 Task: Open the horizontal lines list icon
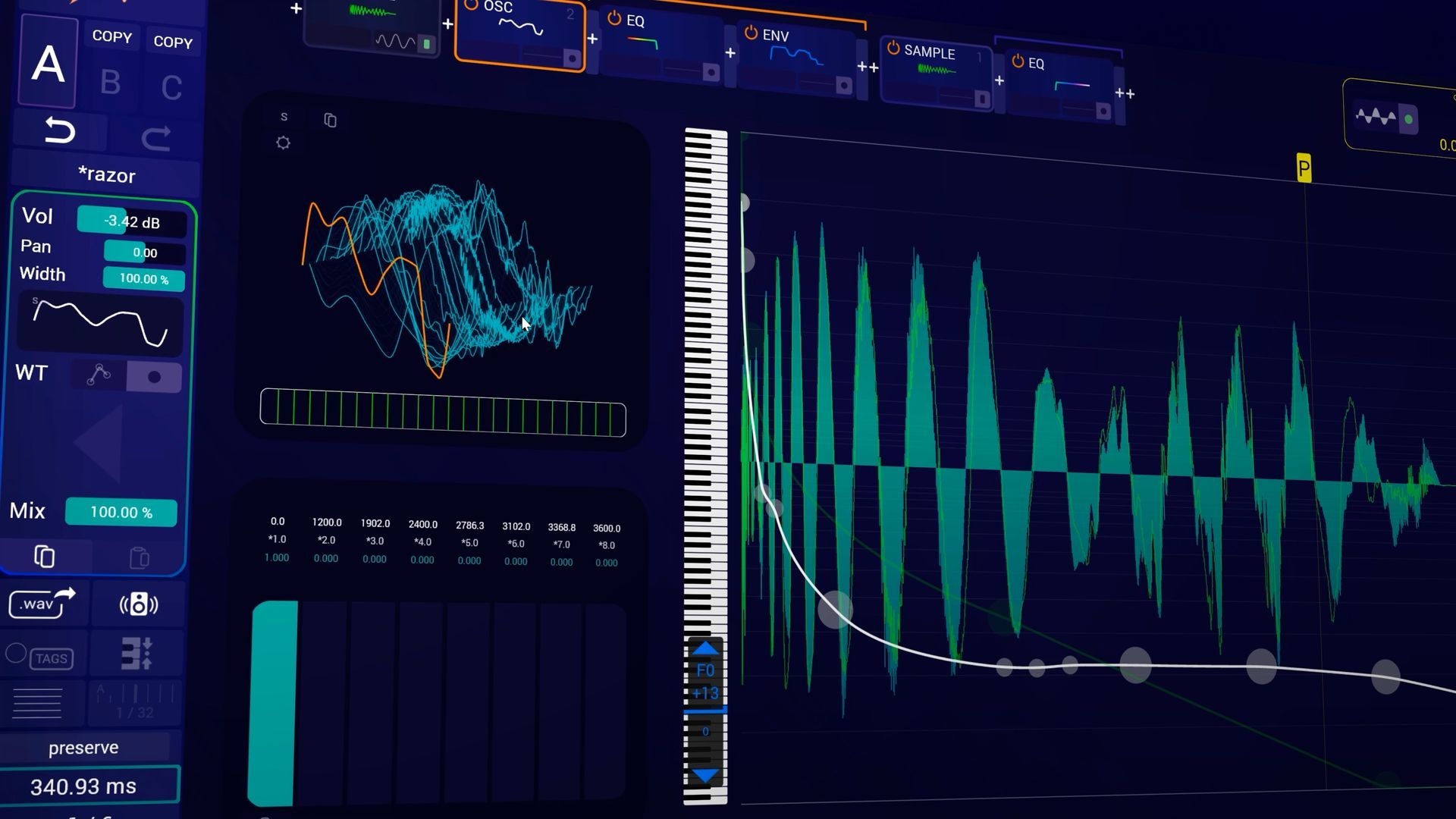[x=37, y=702]
